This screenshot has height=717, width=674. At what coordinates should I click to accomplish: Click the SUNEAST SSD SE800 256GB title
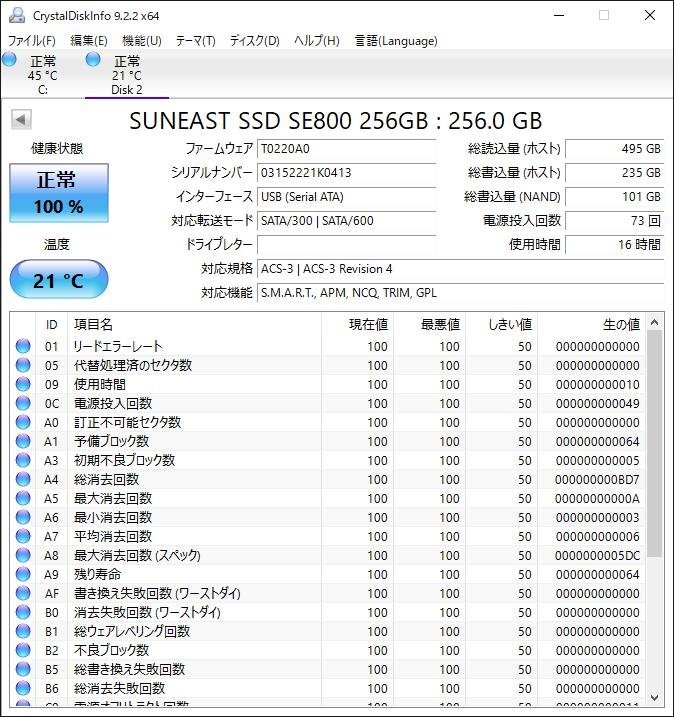tap(336, 121)
